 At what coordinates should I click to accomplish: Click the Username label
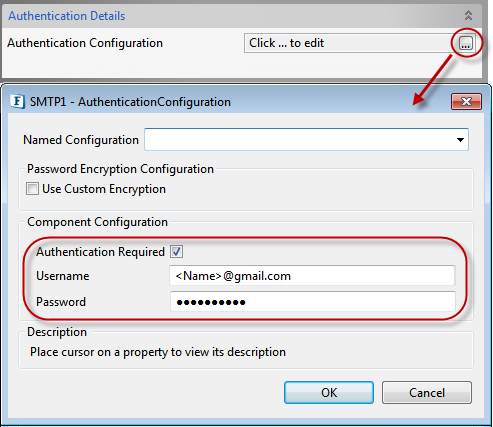click(x=63, y=276)
